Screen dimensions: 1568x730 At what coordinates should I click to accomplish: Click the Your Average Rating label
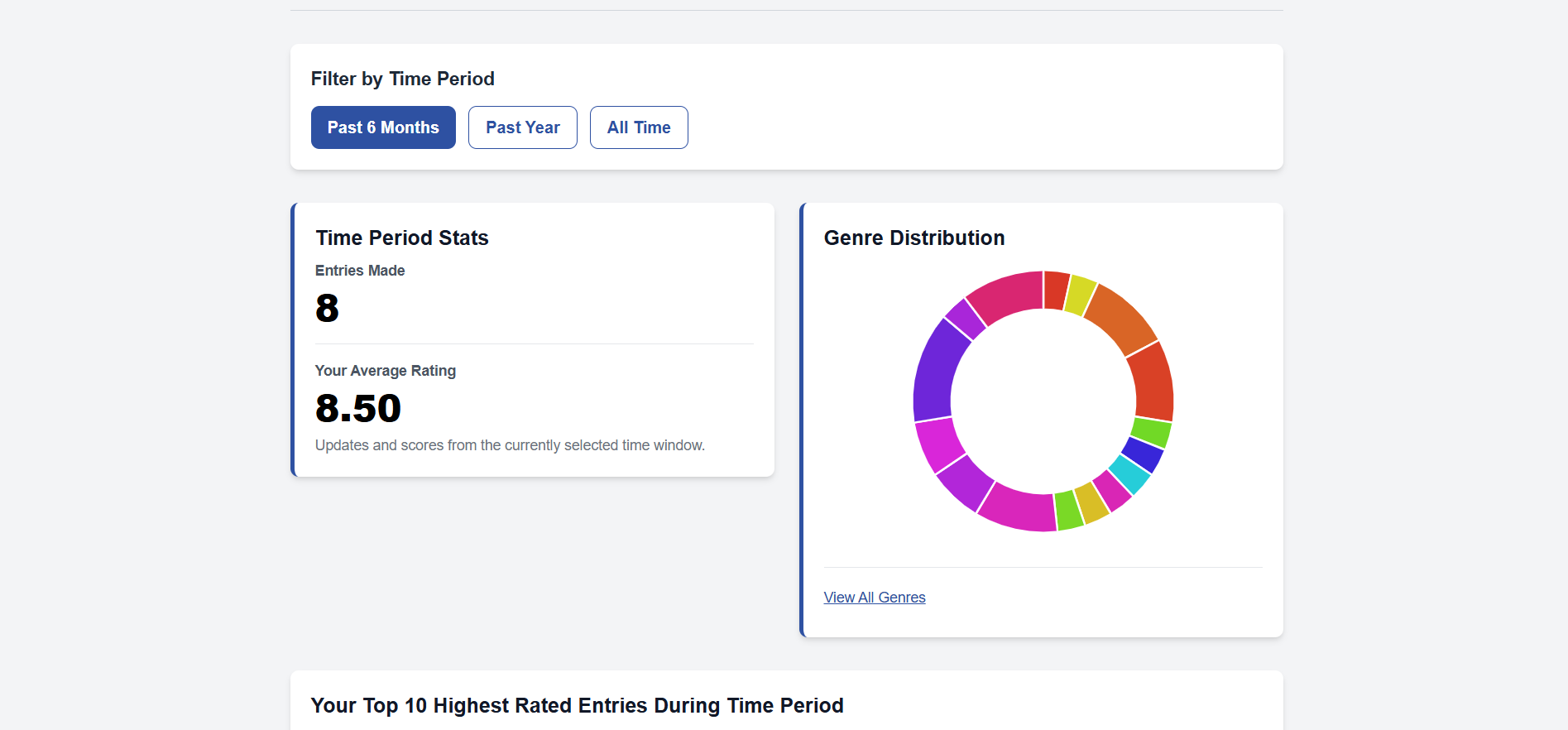(x=386, y=371)
